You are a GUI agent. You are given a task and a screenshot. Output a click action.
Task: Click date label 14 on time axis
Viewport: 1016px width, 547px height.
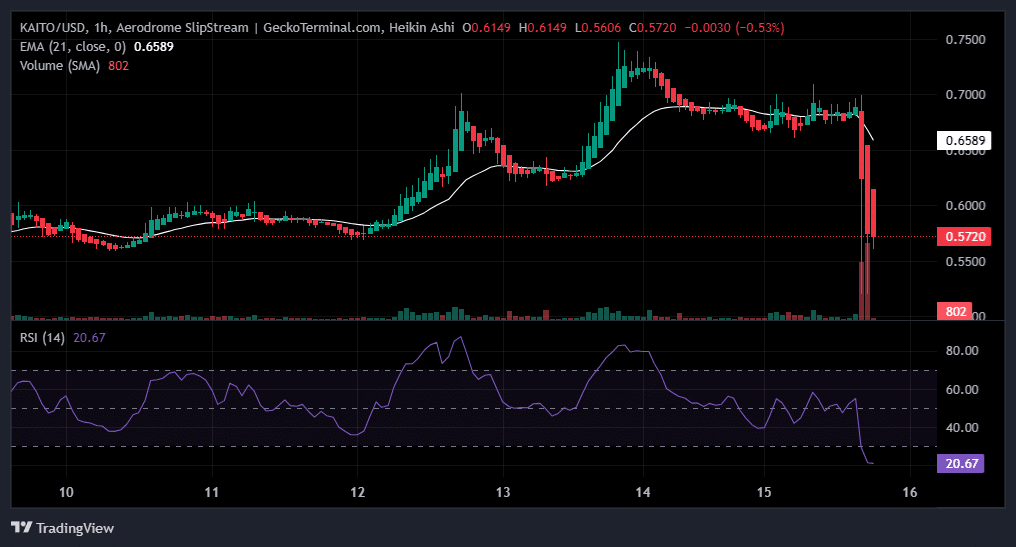644,492
